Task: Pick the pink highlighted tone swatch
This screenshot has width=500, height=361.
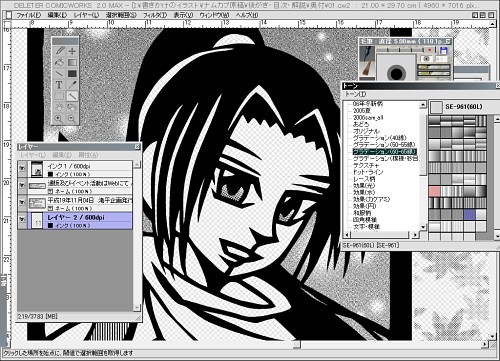Action: point(434,191)
